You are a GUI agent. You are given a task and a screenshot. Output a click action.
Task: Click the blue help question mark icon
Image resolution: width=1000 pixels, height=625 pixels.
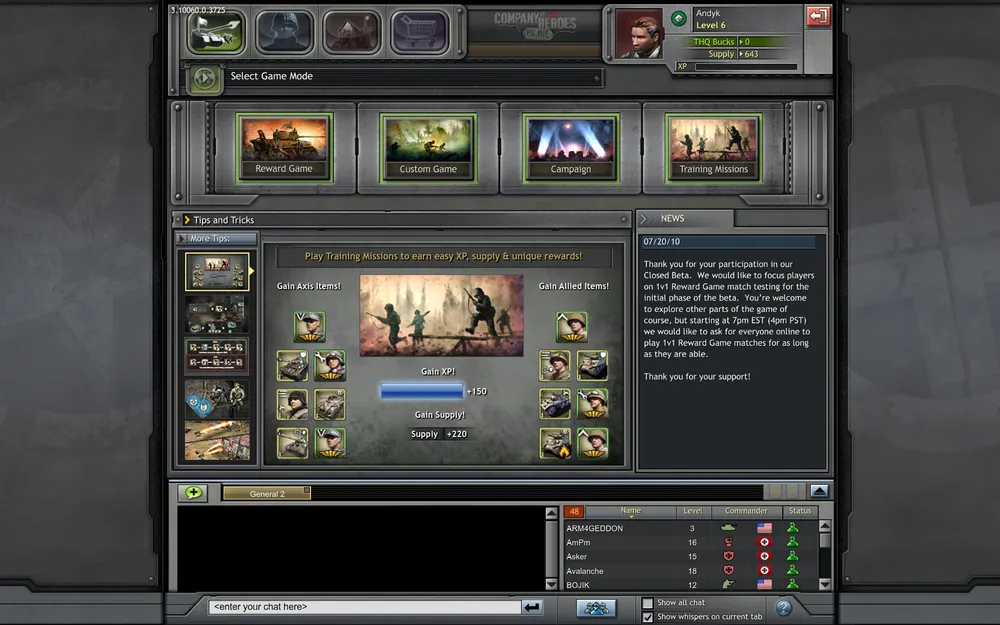click(784, 607)
